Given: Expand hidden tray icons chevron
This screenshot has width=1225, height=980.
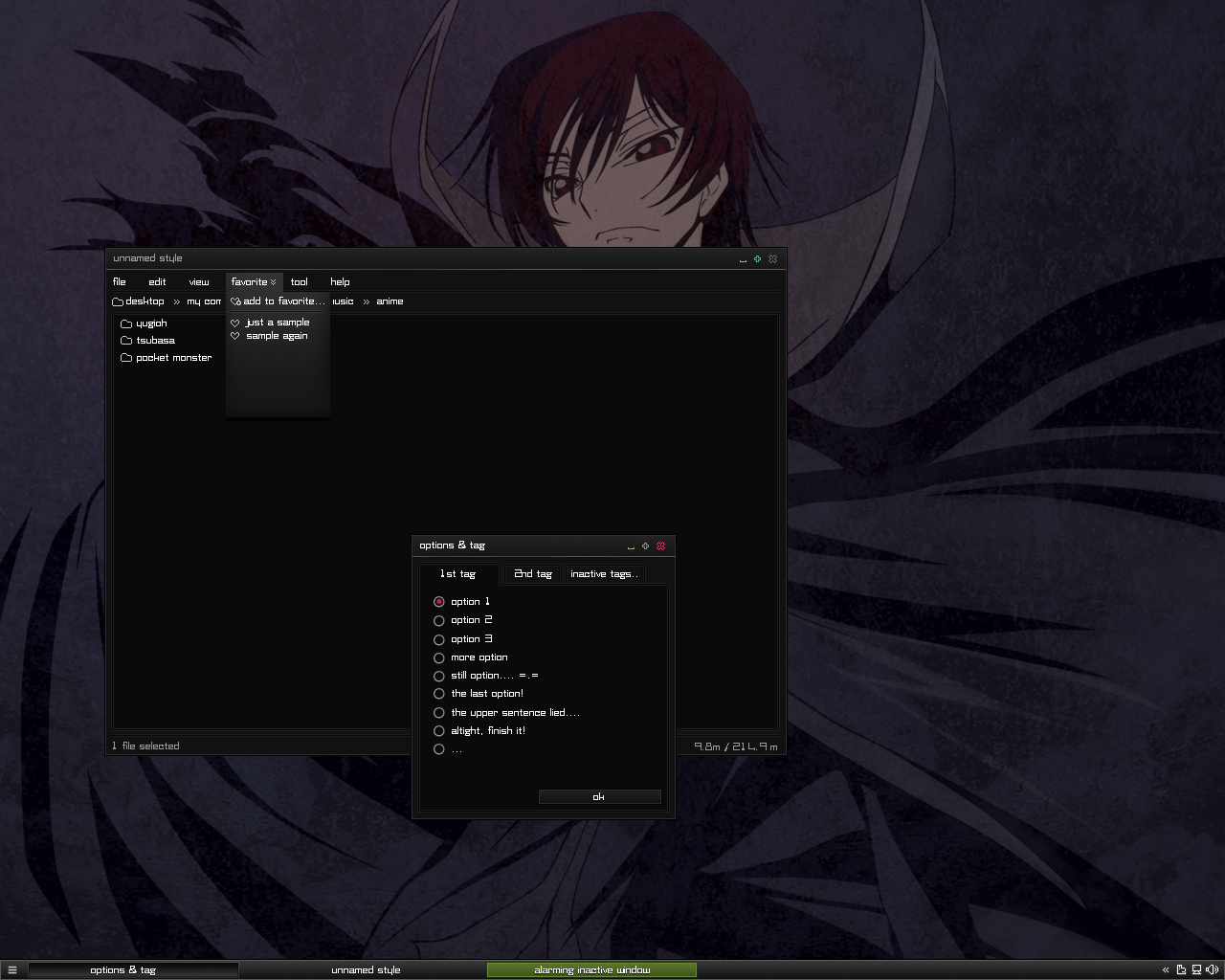Looking at the screenshot, I should point(1166,969).
